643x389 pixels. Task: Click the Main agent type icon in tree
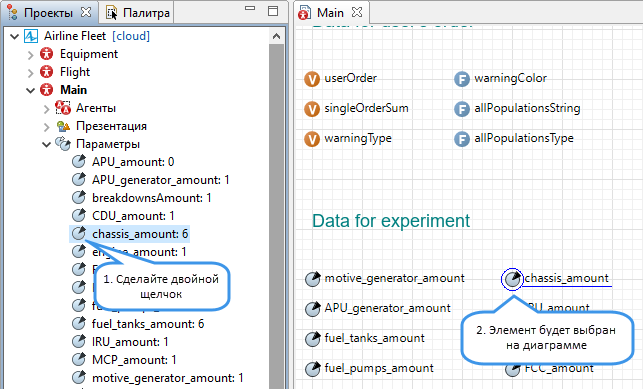tap(46, 90)
